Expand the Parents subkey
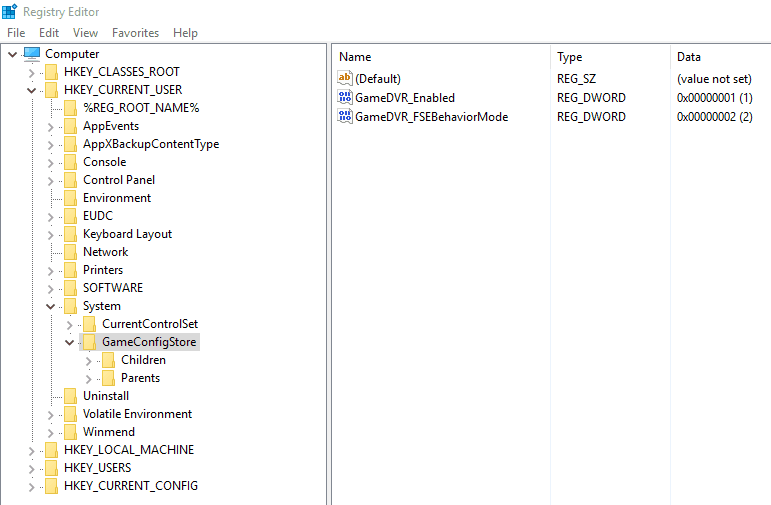 (89, 379)
